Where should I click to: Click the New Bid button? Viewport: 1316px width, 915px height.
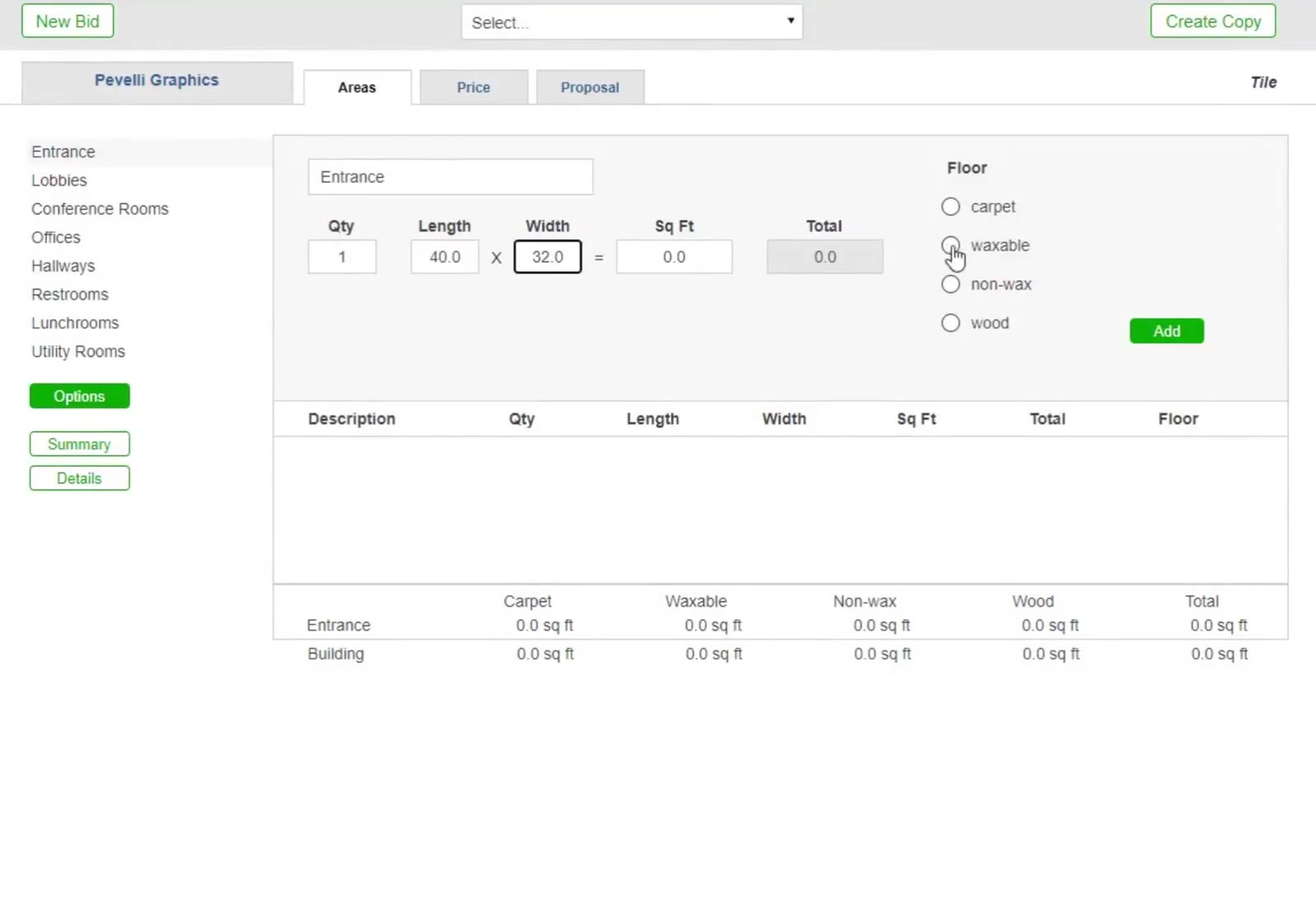pos(67,21)
